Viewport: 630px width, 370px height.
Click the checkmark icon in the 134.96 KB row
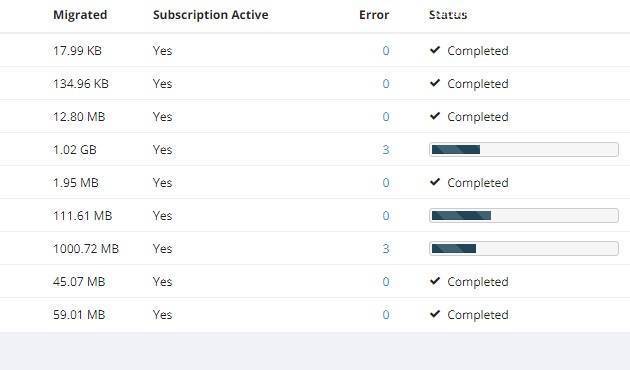pos(435,83)
